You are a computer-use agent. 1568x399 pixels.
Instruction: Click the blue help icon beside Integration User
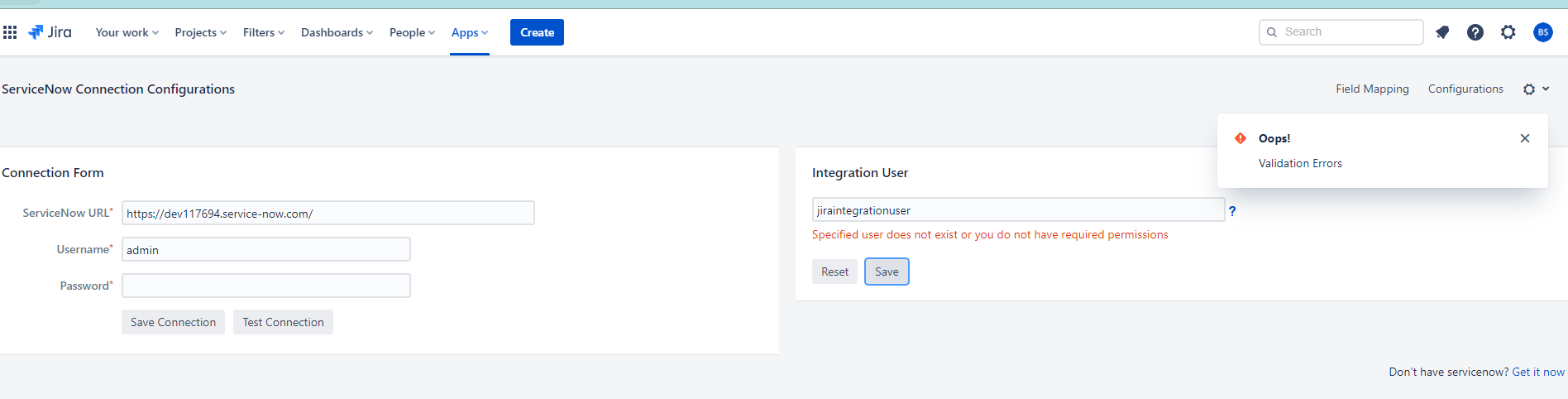pos(1232,211)
